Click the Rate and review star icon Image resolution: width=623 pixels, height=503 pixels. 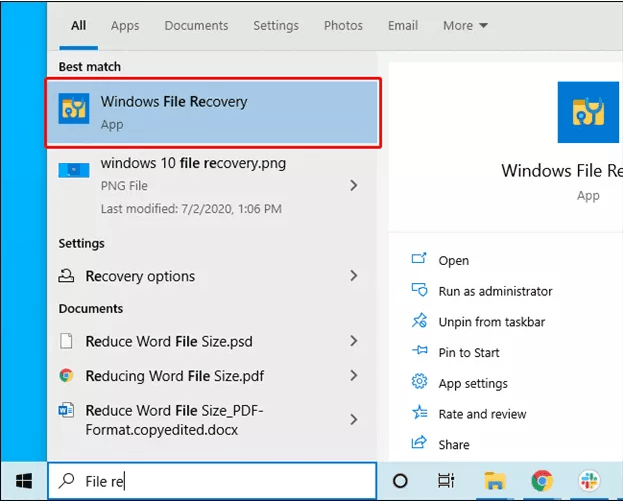coord(420,412)
